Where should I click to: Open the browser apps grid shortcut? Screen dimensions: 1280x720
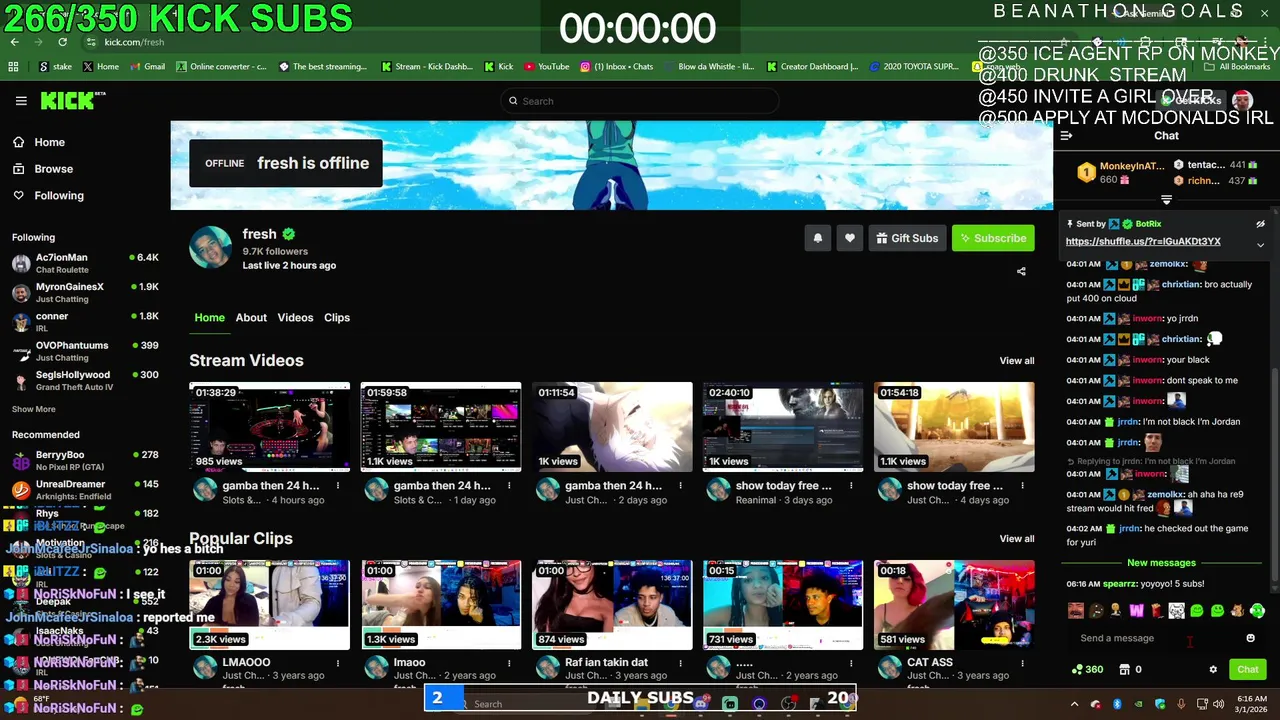(x=13, y=67)
